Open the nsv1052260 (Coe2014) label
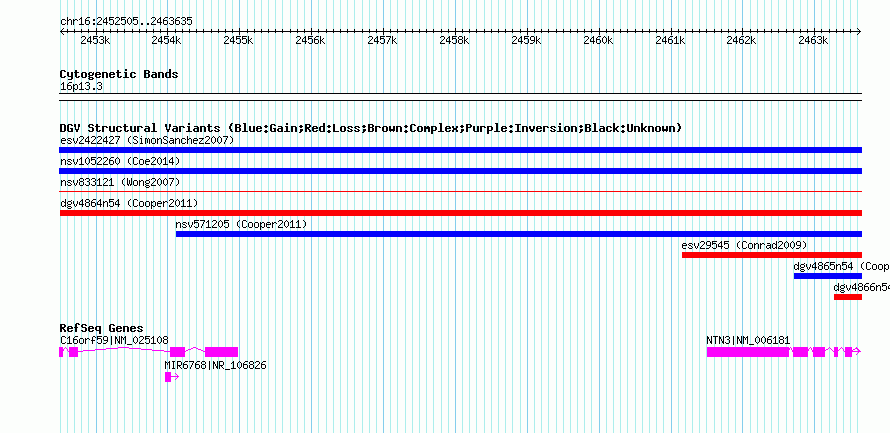This screenshot has width=890, height=433. tap(120, 161)
